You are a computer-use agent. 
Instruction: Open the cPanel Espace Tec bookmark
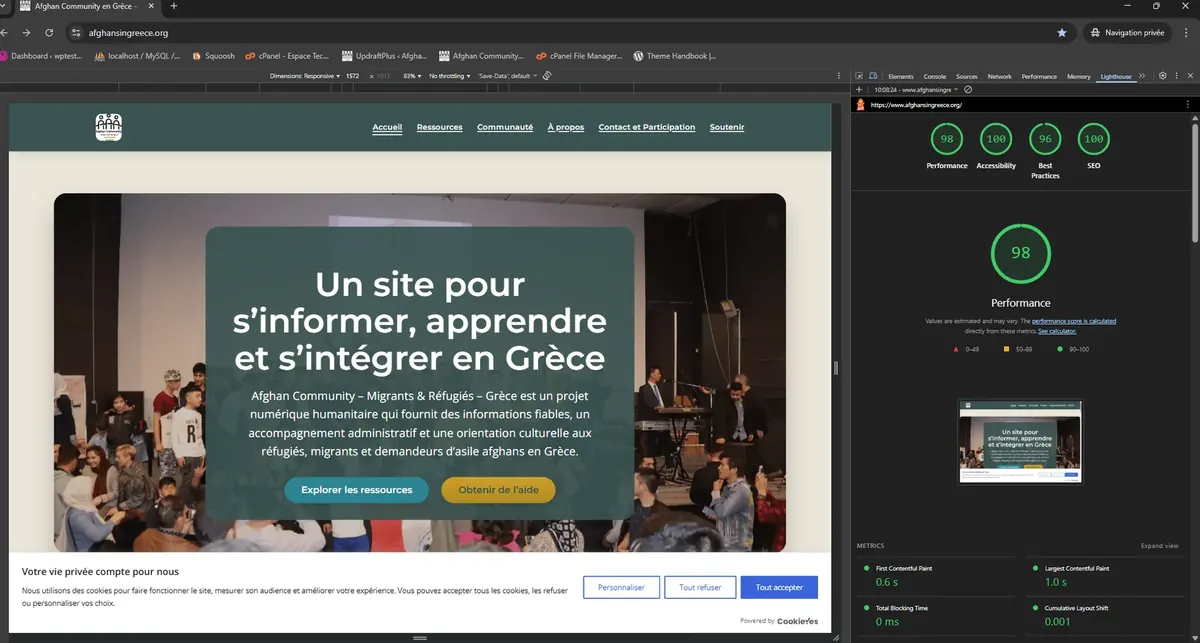tap(287, 56)
